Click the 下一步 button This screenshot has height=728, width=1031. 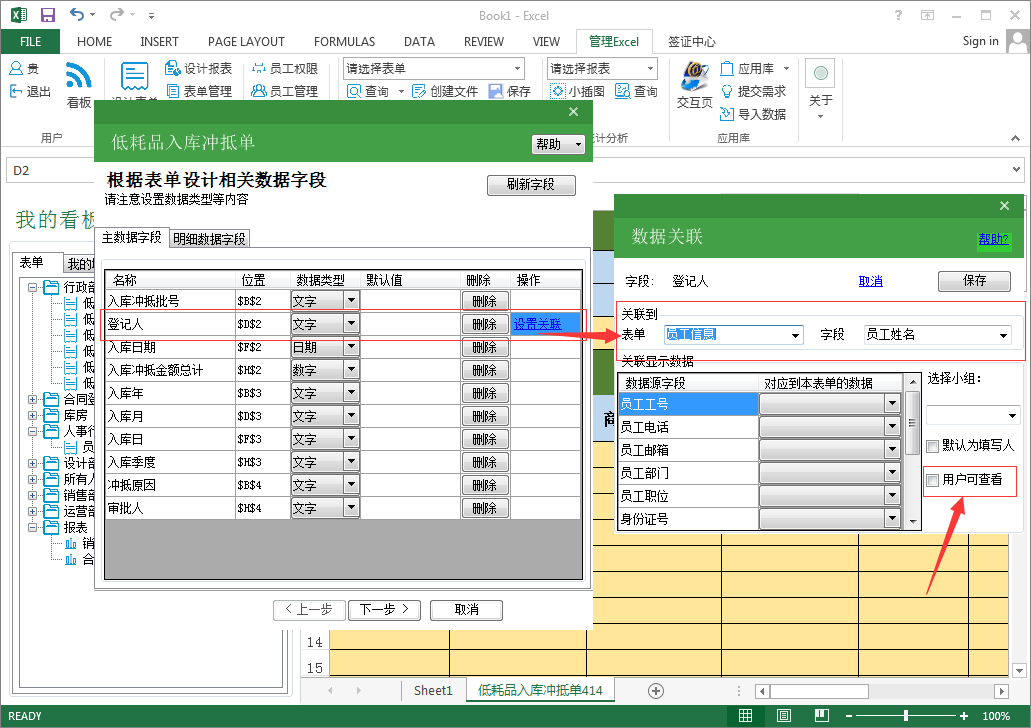[x=384, y=610]
